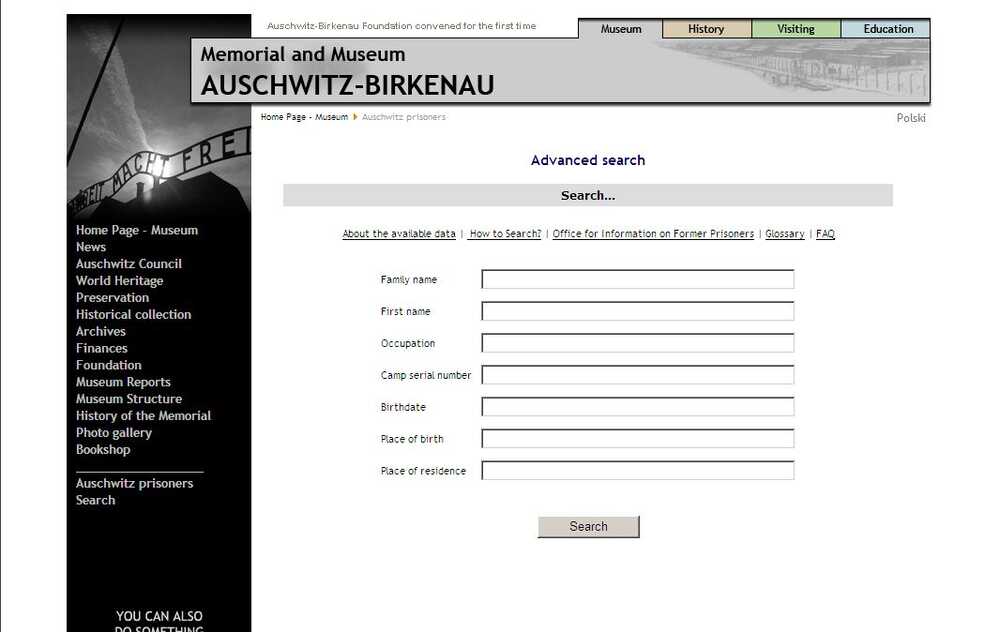Click the 'Search...' gray header bar
Viewport: 1000px width, 632px height.
tap(588, 195)
